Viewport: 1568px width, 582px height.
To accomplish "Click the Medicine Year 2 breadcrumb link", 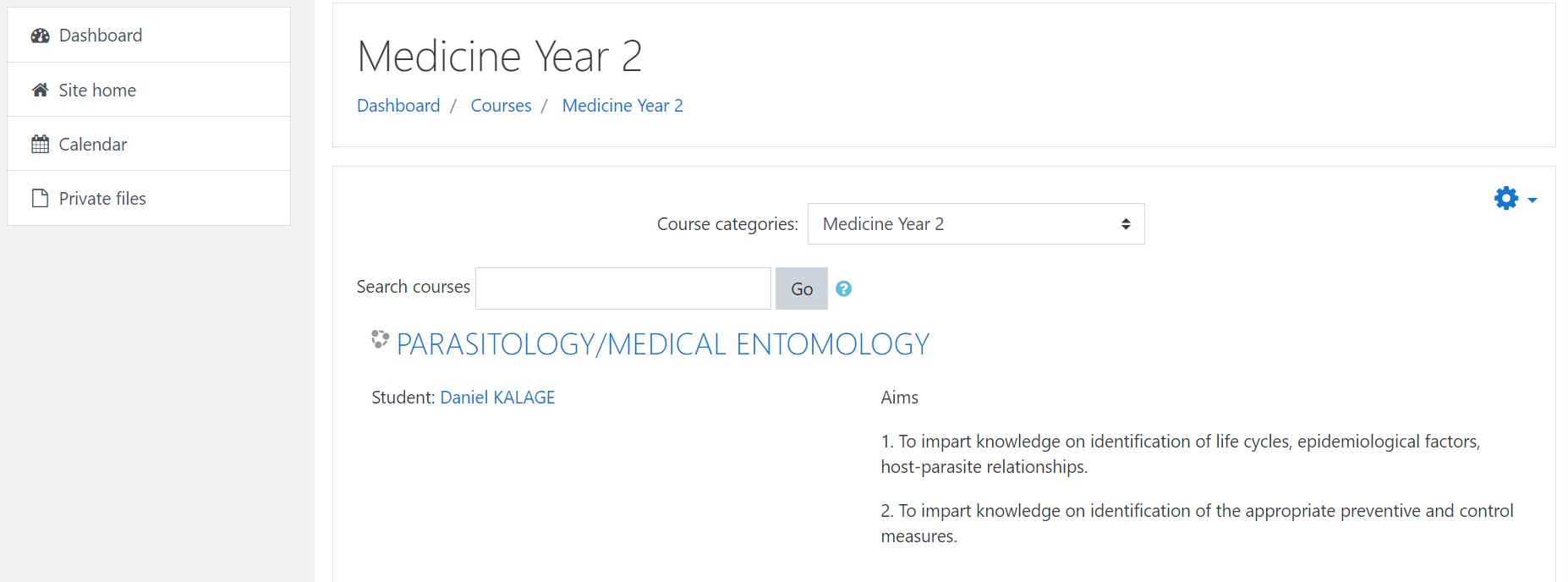I will click(x=622, y=105).
